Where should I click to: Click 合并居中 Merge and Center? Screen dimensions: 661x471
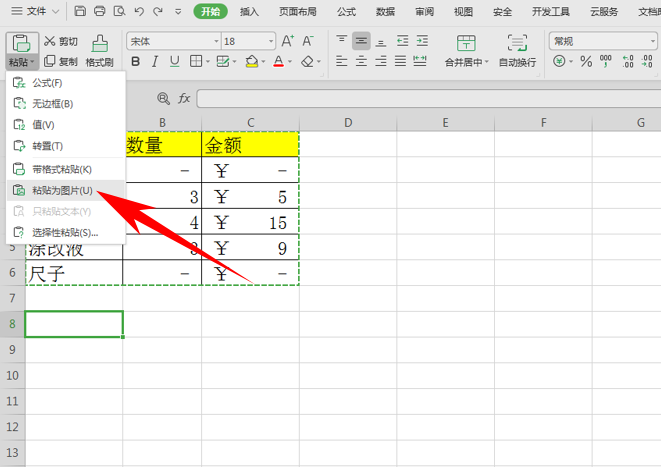tap(467, 51)
